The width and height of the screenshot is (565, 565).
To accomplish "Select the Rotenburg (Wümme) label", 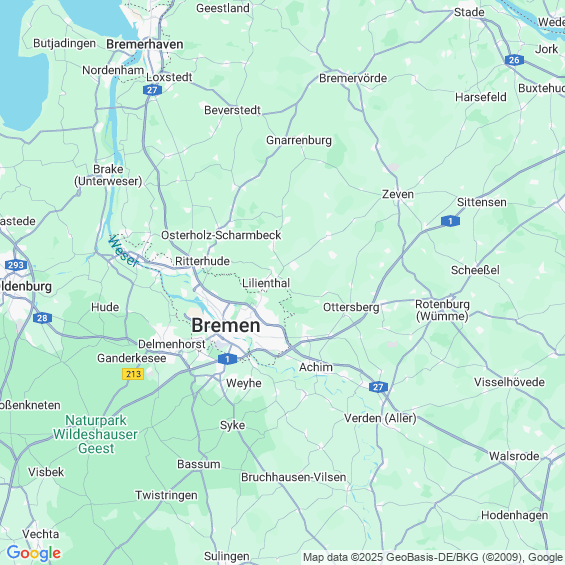I will coord(442,310).
